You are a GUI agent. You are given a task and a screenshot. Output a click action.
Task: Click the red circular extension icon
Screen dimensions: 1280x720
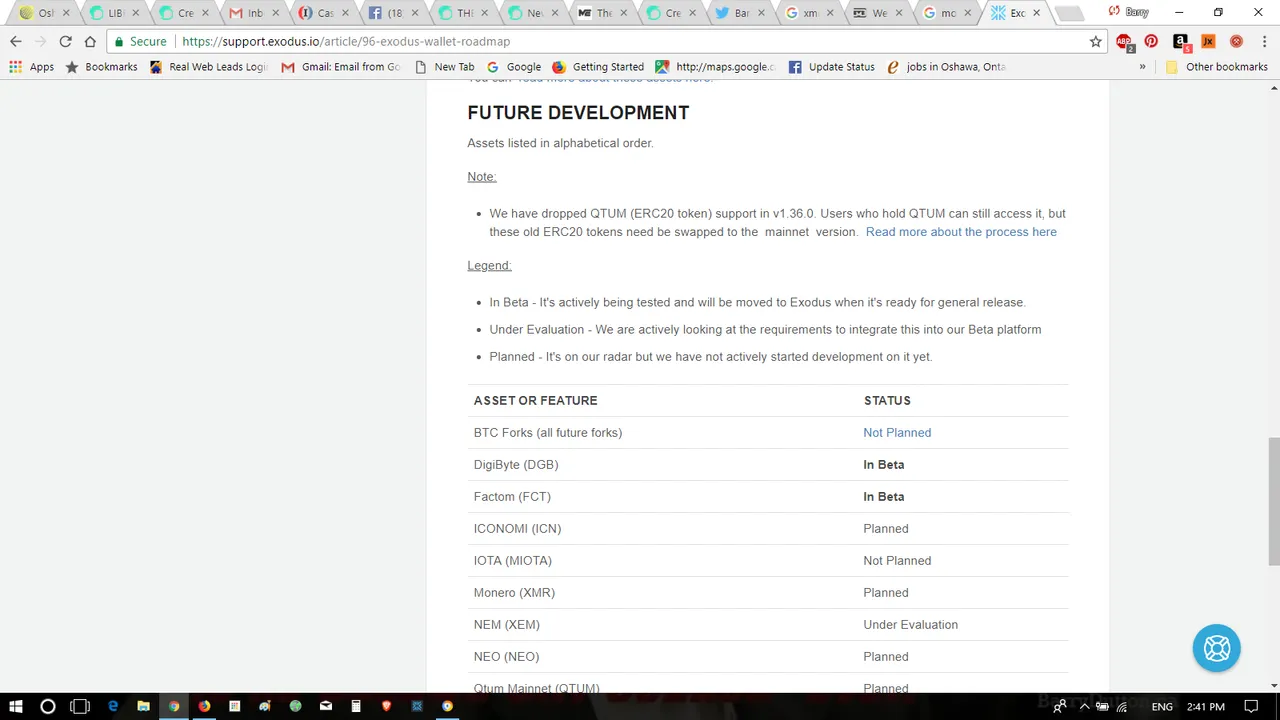coord(1236,42)
